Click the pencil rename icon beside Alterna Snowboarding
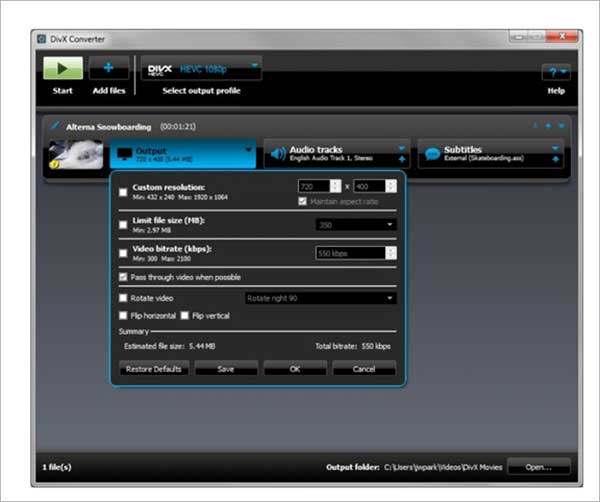Viewport: 600px width, 502px height. click(x=55, y=125)
